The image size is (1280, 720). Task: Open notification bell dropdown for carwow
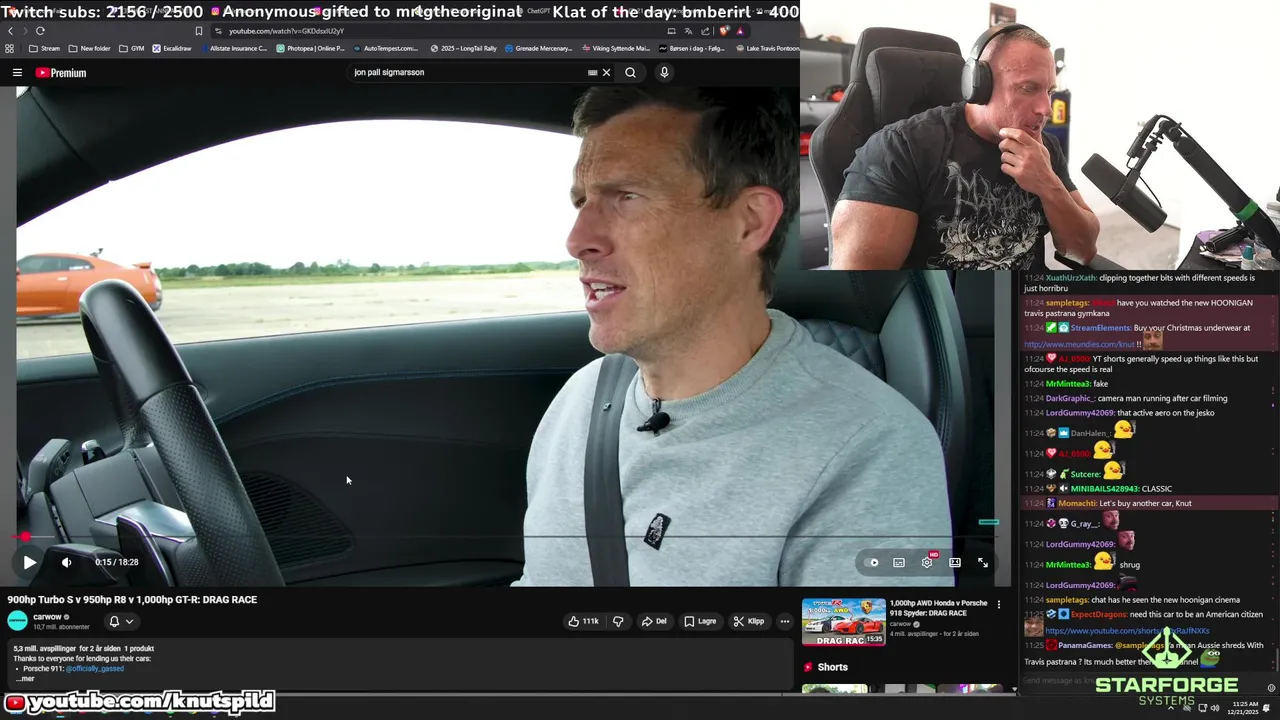120,621
